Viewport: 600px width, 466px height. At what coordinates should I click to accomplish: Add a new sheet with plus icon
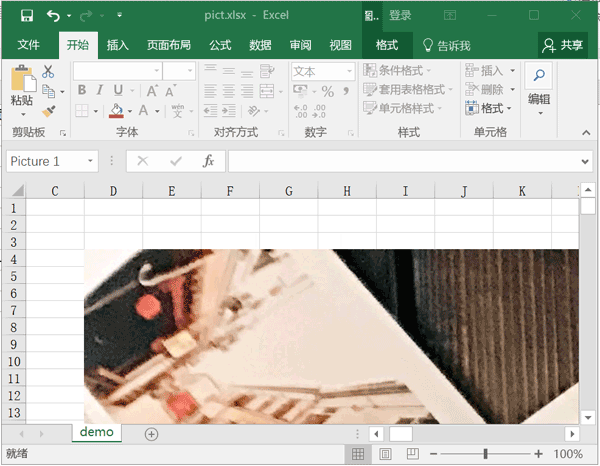151,434
